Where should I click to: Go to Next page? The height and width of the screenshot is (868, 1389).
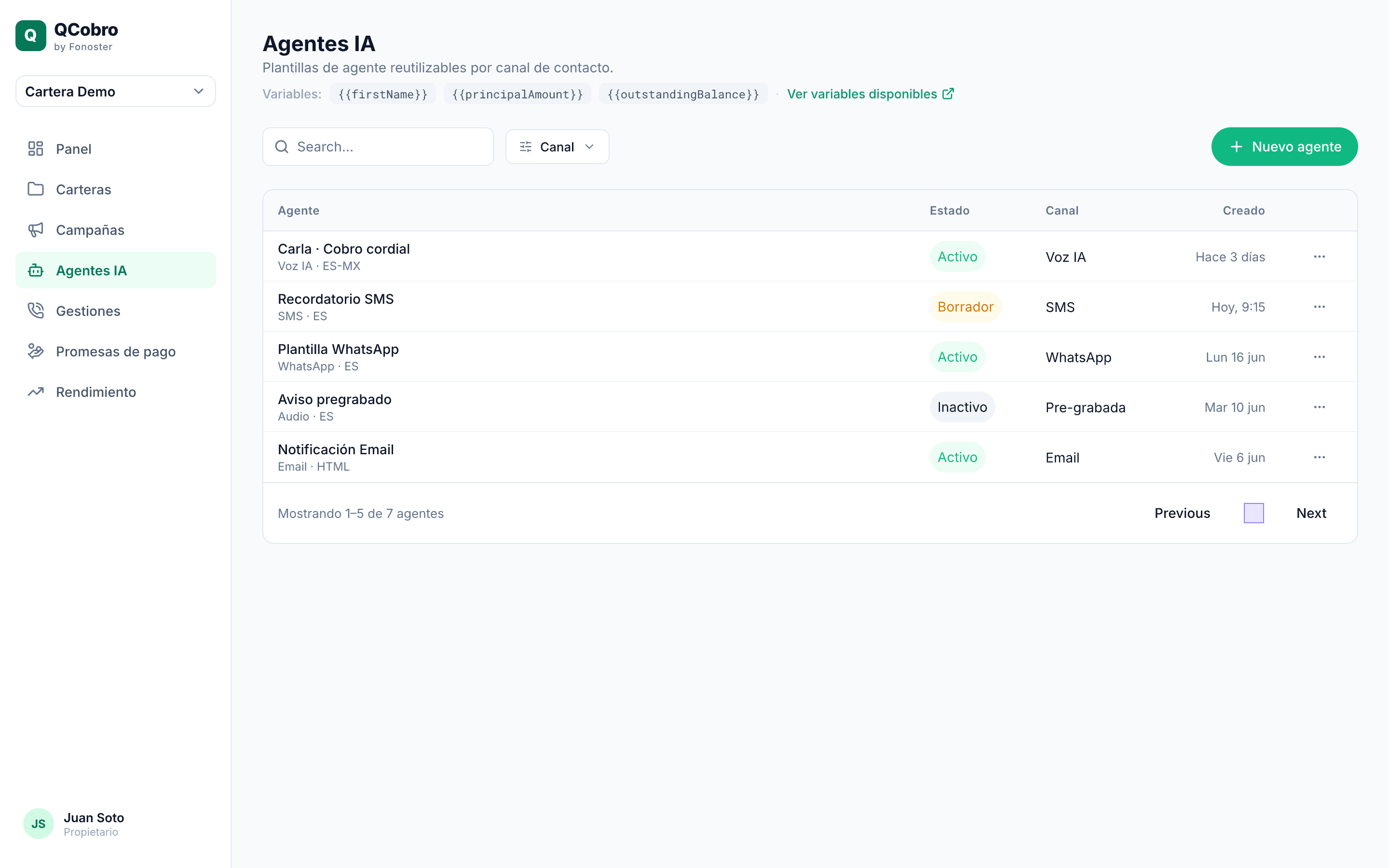1311,513
